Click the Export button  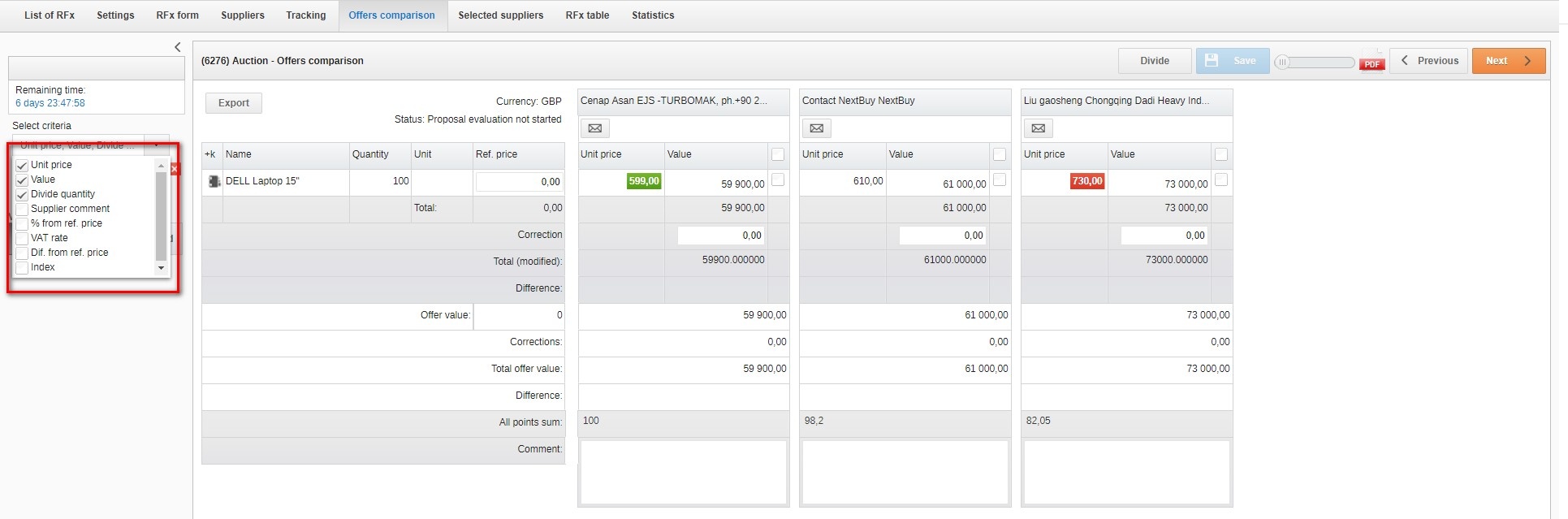click(233, 103)
